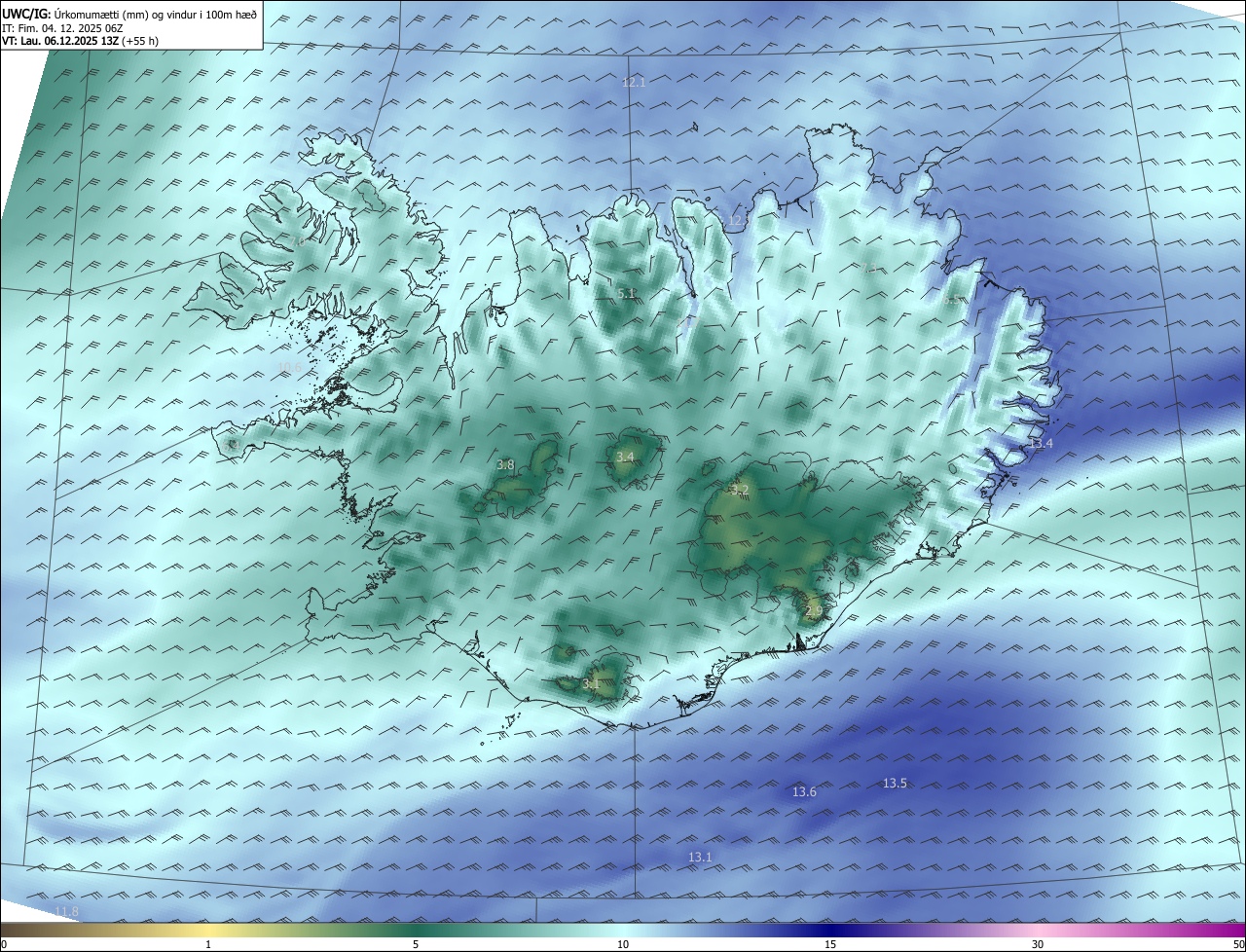Click the 3.8 value label
The height and width of the screenshot is (952, 1246).
point(505,465)
